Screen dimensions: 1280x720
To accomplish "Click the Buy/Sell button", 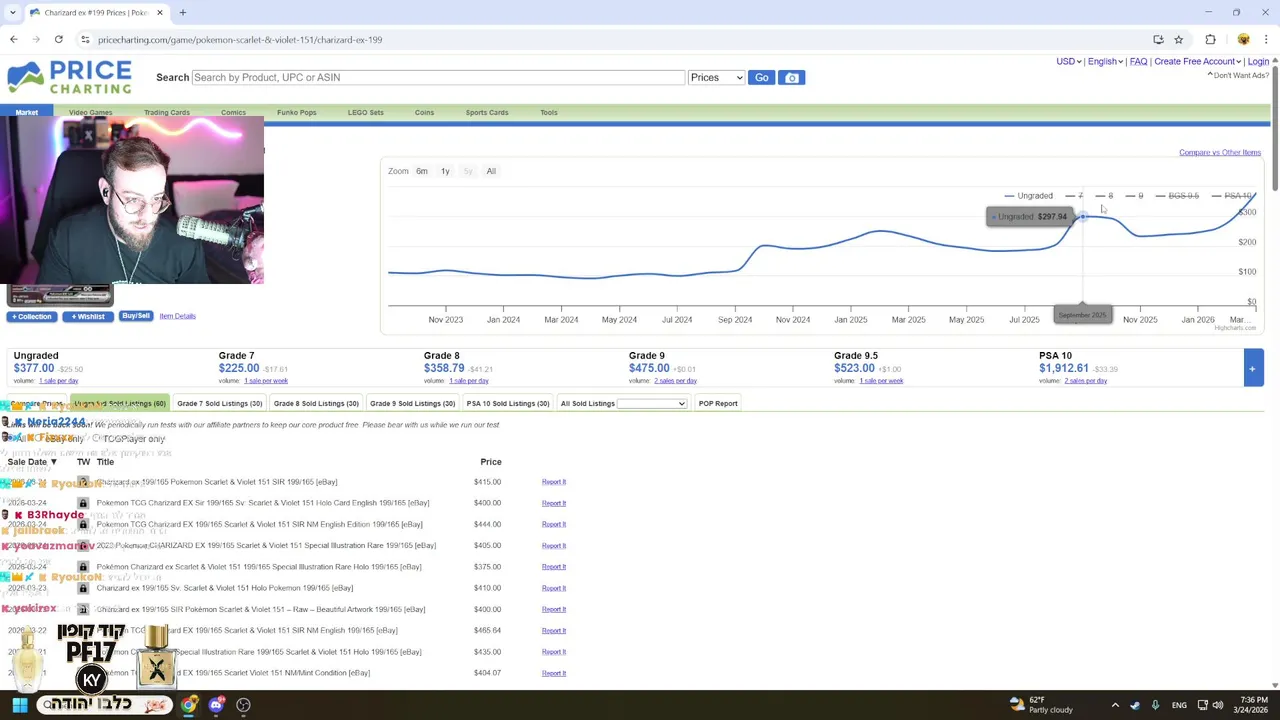I will pyautogui.click(x=135, y=316).
